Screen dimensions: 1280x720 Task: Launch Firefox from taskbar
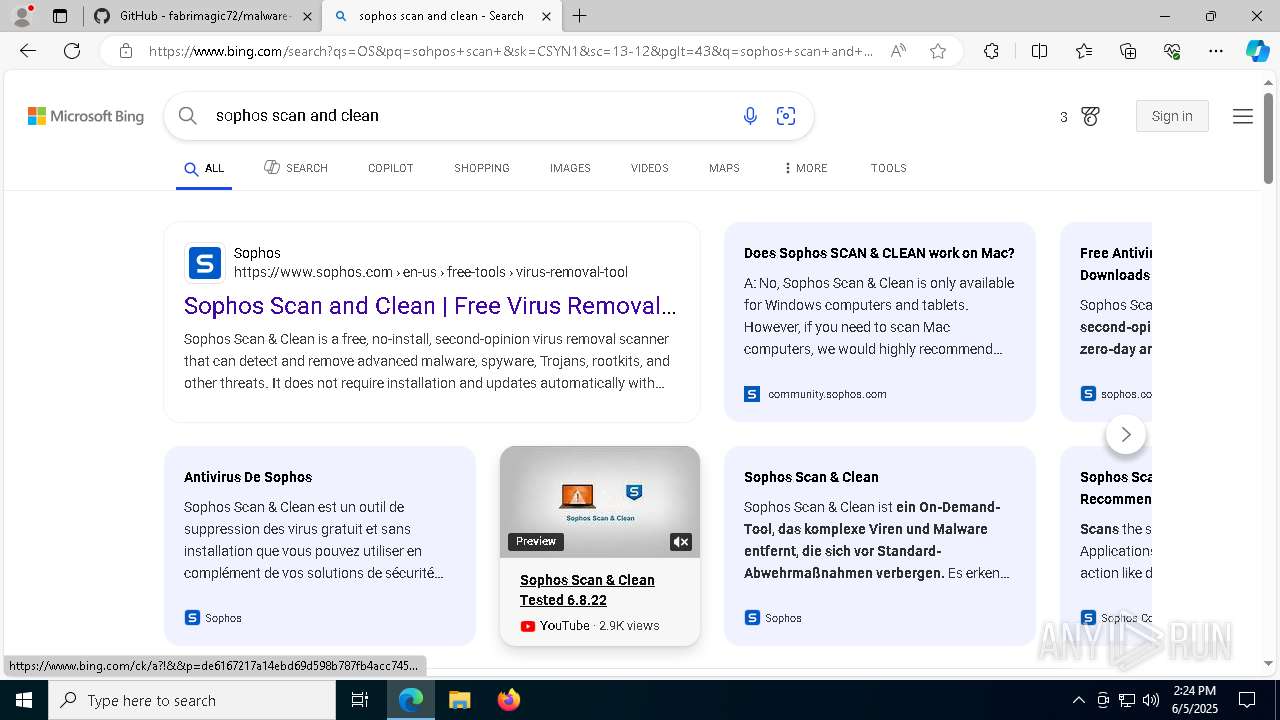(x=509, y=700)
